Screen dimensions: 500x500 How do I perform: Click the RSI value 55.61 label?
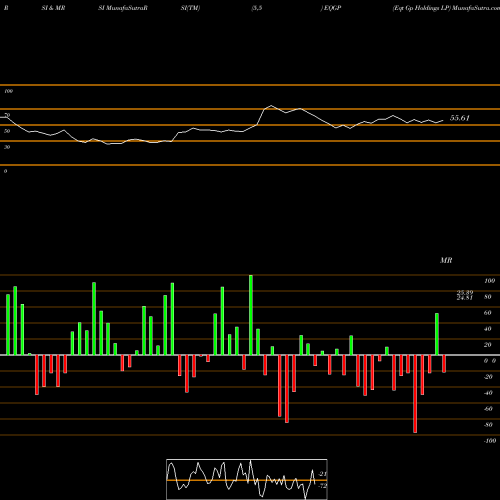pyautogui.click(x=459, y=118)
